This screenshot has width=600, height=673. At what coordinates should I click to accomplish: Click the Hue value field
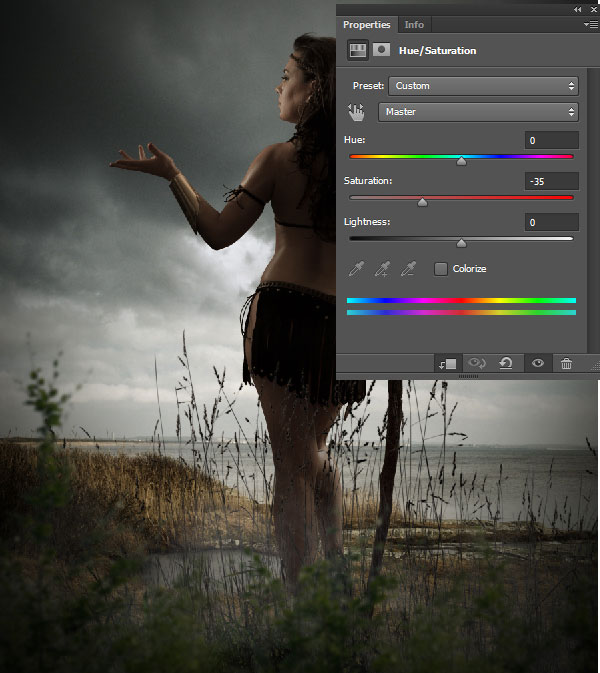[552, 140]
